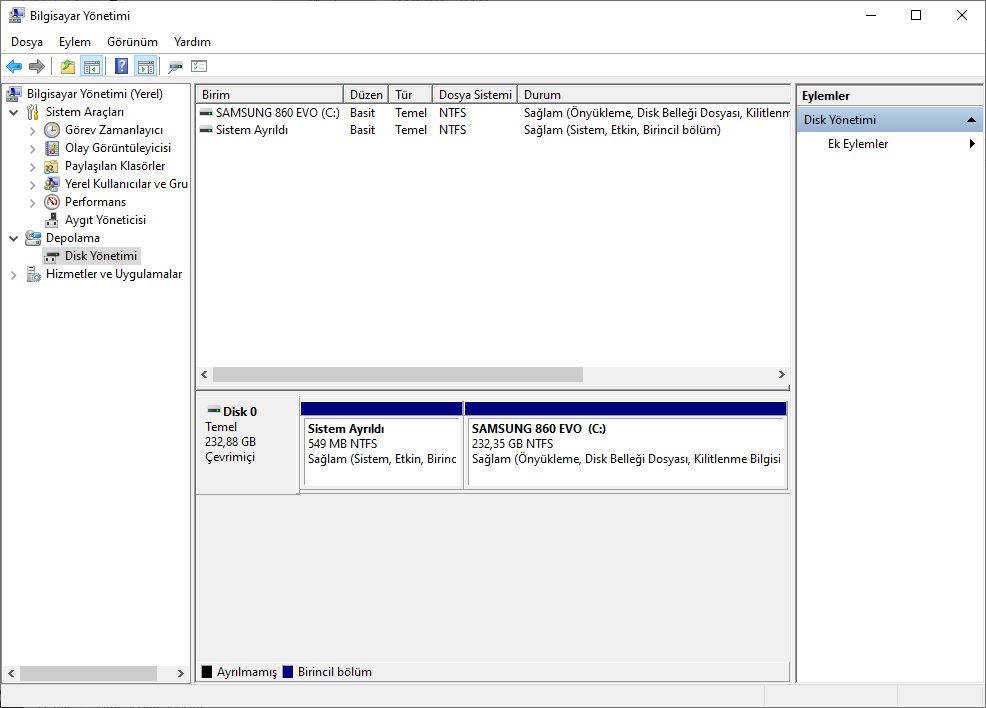Image resolution: width=986 pixels, height=708 pixels.
Task: Sort by the Durum column header
Action: pyautogui.click(x=653, y=94)
